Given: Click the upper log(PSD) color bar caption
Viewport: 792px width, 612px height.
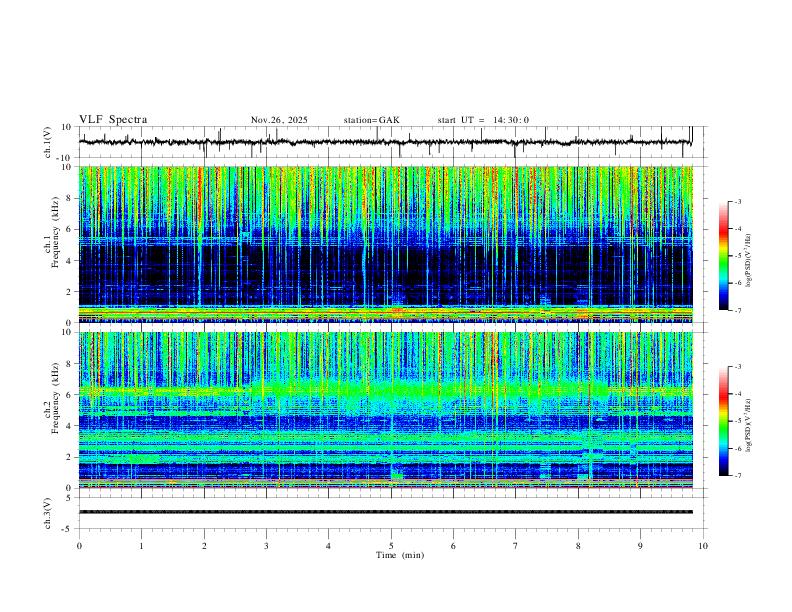Looking at the screenshot, I should click(x=748, y=261).
